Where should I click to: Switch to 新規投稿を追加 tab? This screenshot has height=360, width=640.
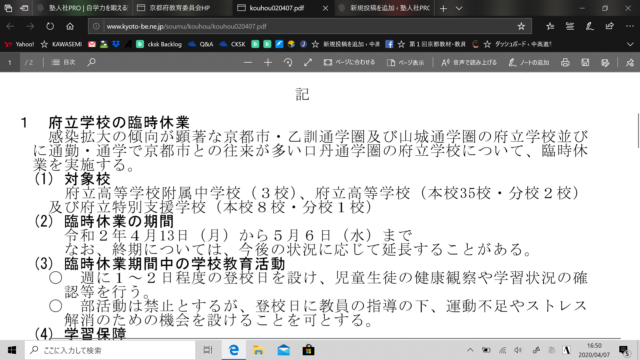point(384,8)
